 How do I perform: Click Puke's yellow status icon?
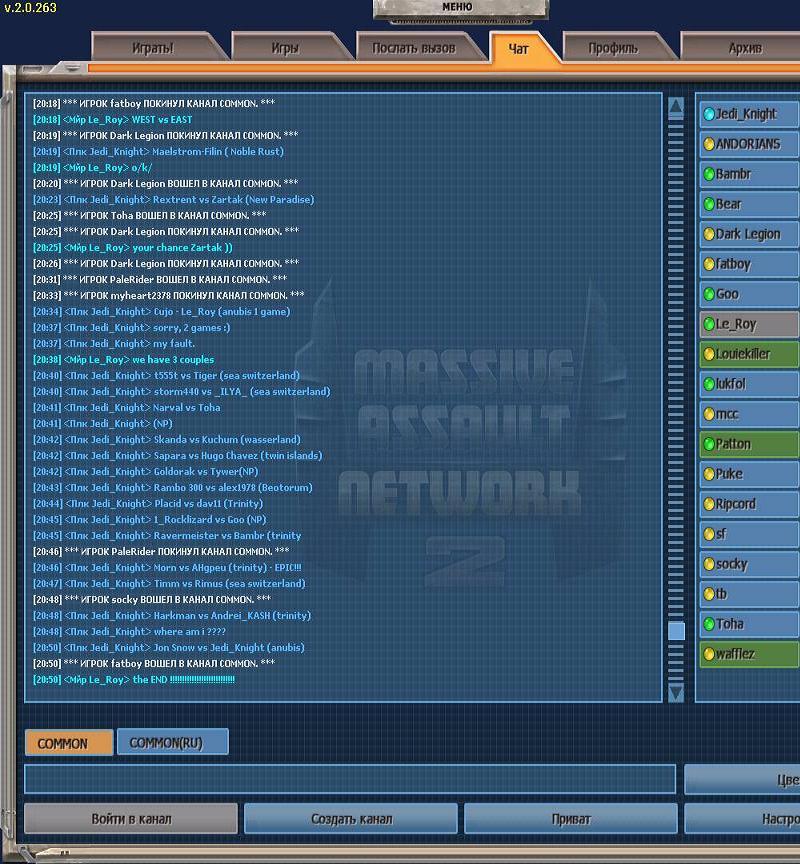709,474
